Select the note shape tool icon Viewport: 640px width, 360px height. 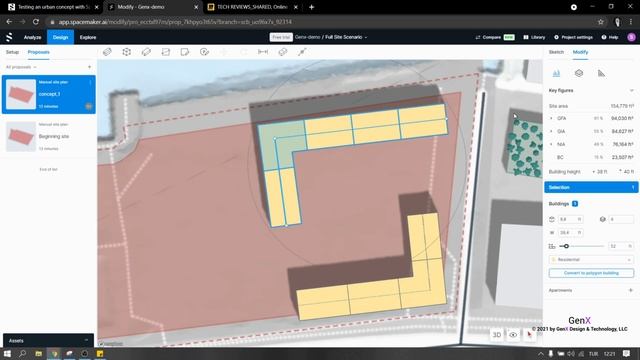click(x=185, y=52)
